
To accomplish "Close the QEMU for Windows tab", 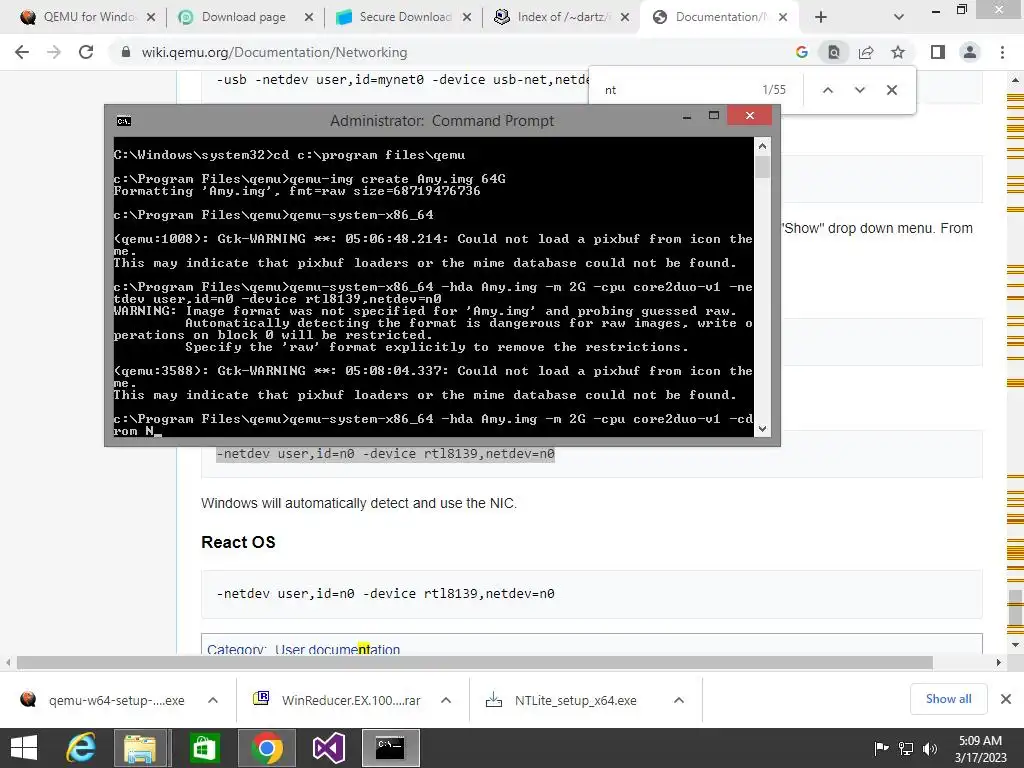I will click(x=151, y=17).
